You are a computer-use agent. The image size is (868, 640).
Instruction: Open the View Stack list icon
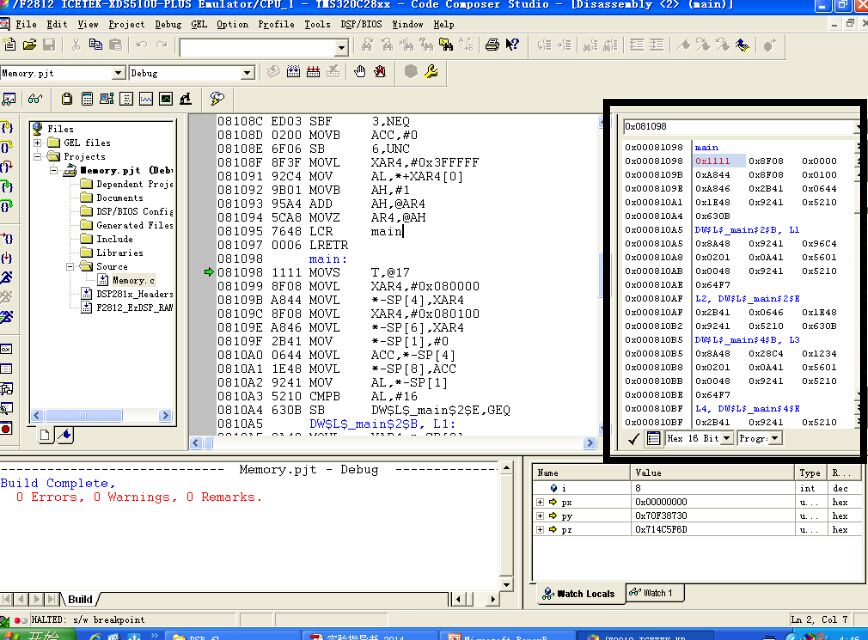[126, 99]
